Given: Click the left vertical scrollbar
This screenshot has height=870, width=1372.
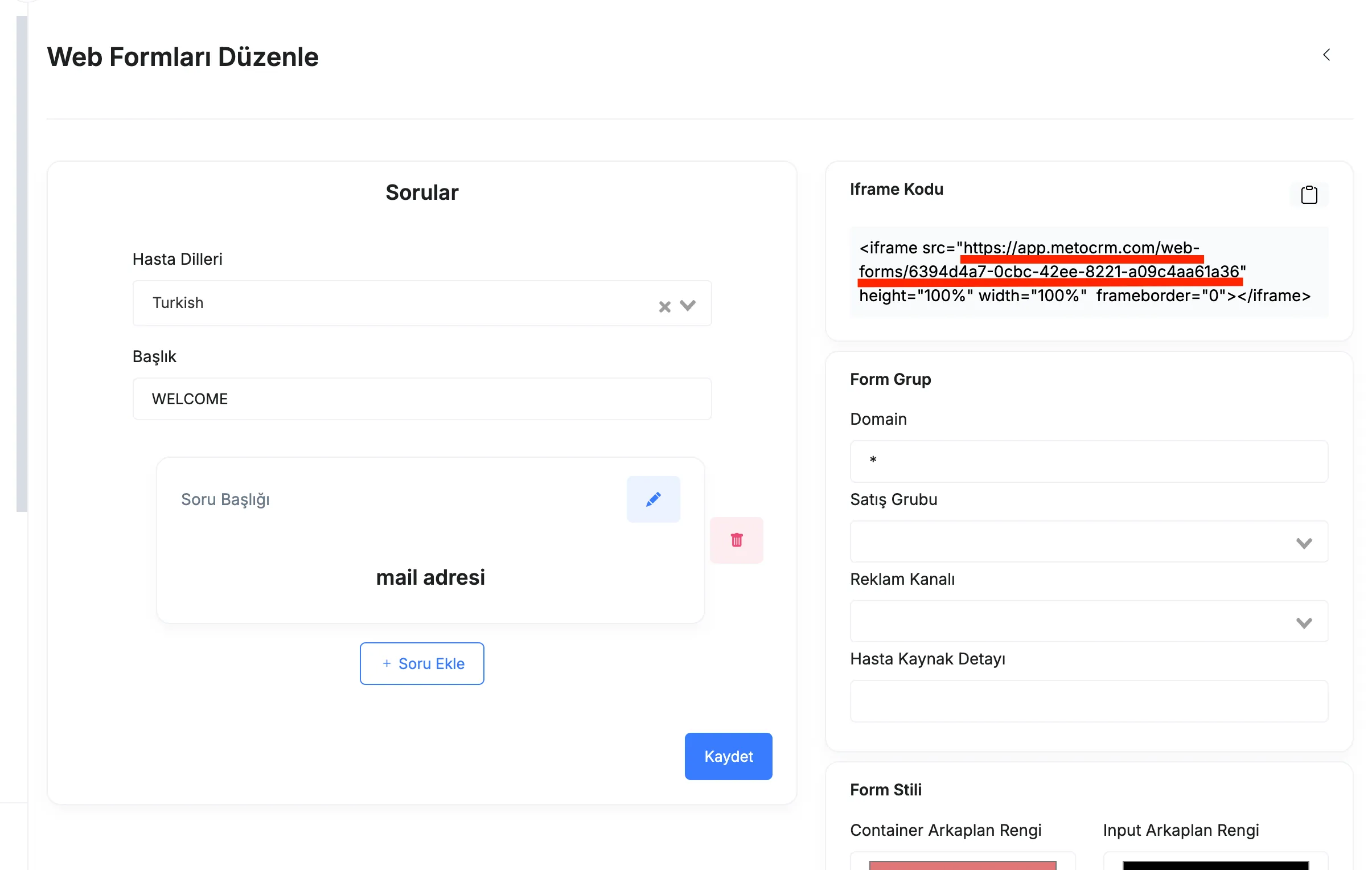Looking at the screenshot, I should tap(22, 263).
